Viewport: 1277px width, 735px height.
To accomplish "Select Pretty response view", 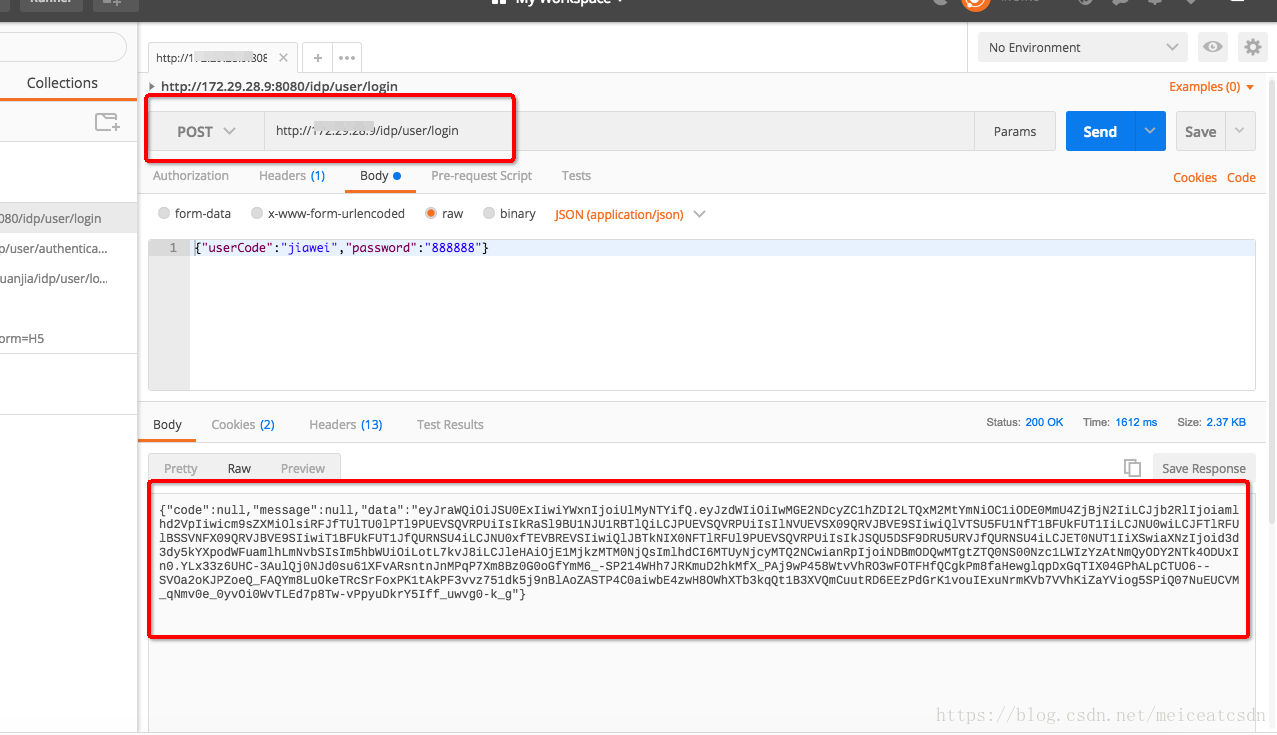I will tap(181, 468).
